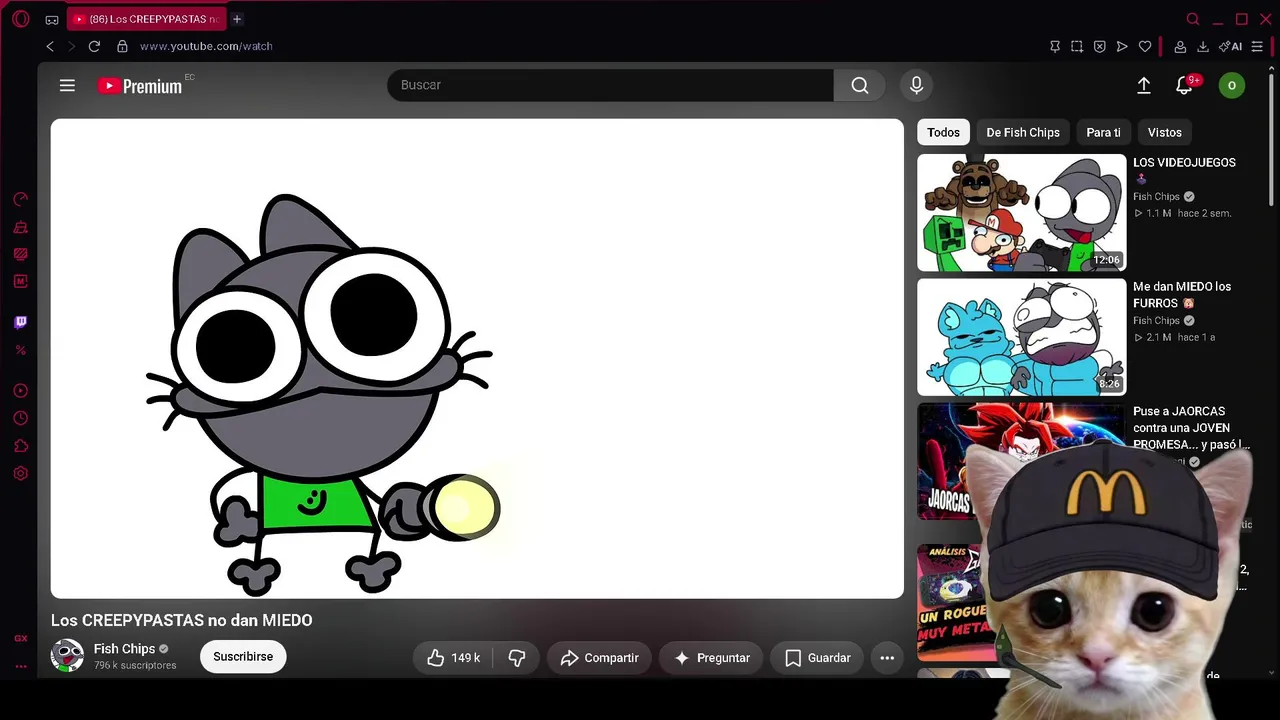Image resolution: width=1280 pixels, height=720 pixels.
Task: Open the sidebar player icon
Action: pos(20,391)
